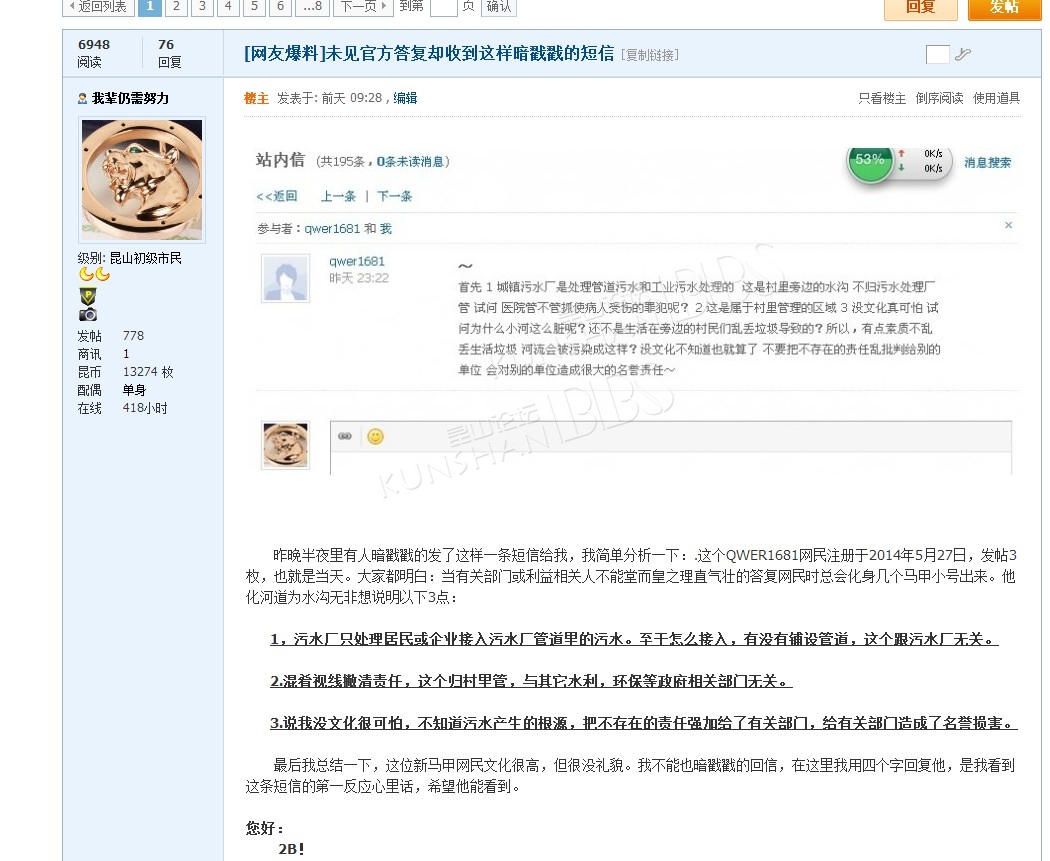Click the 76 回复 reply count
Image resolution: width=1050 pixels, height=861 pixels.
pos(169,53)
